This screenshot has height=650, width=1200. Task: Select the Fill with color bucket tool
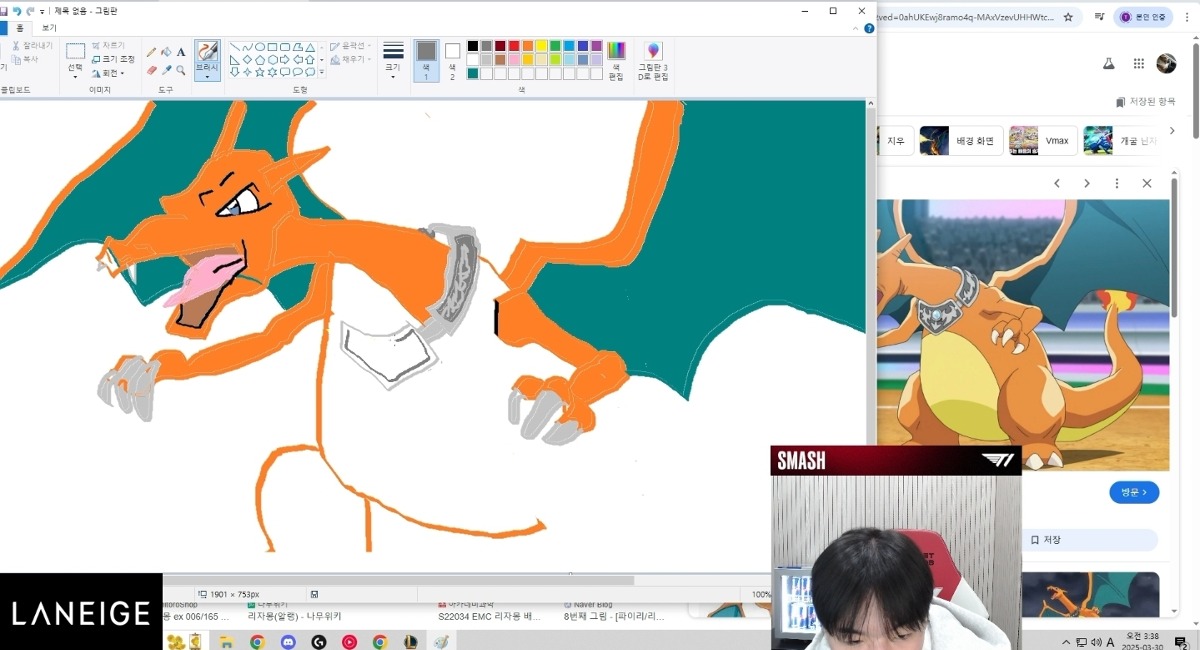point(166,52)
